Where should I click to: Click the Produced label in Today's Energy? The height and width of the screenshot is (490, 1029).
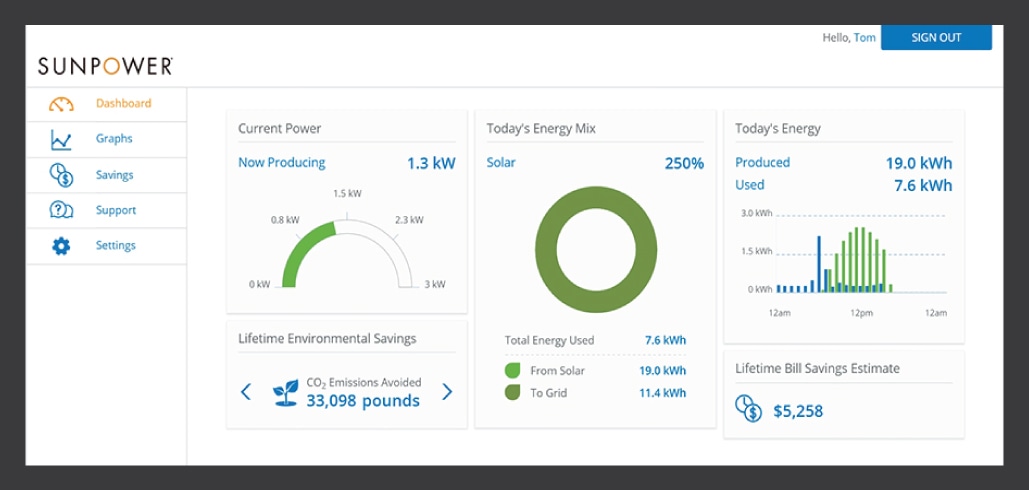pos(763,163)
